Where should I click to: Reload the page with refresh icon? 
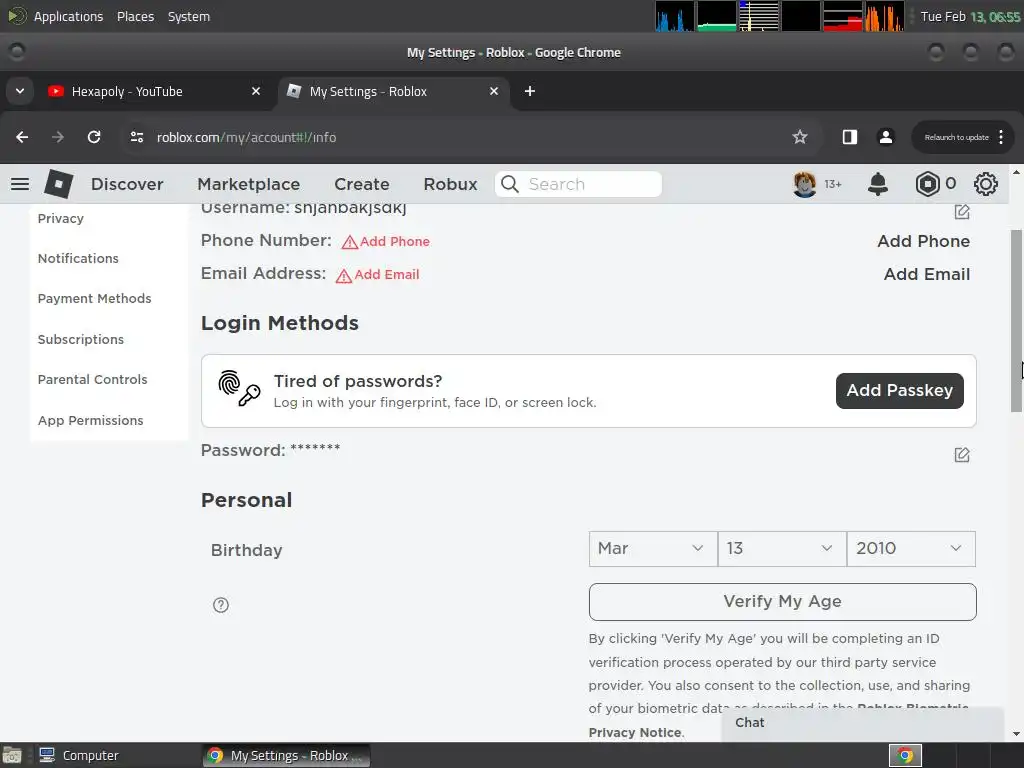(x=94, y=137)
